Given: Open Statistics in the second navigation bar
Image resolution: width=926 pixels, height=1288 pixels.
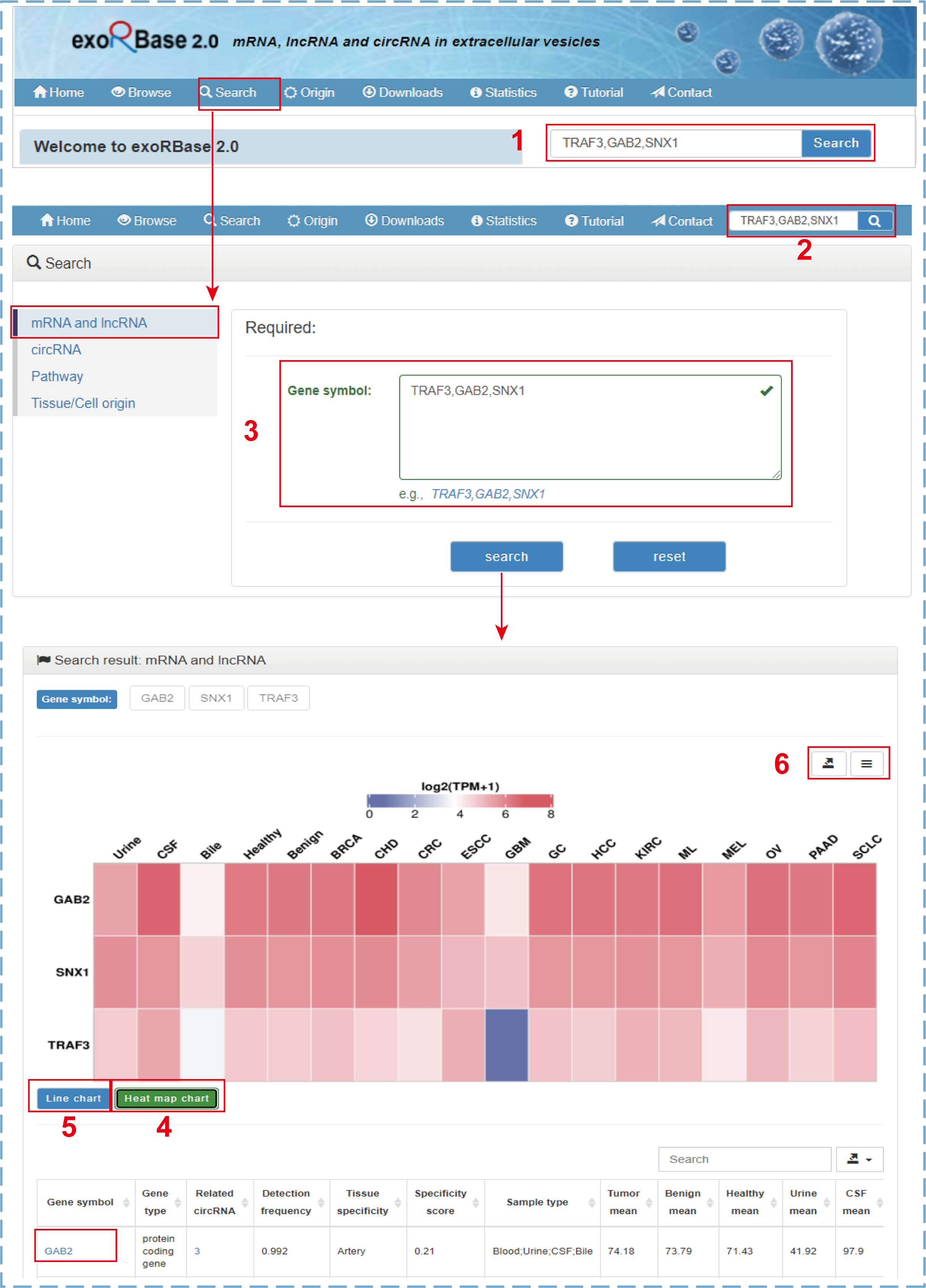Looking at the screenshot, I should (503, 221).
